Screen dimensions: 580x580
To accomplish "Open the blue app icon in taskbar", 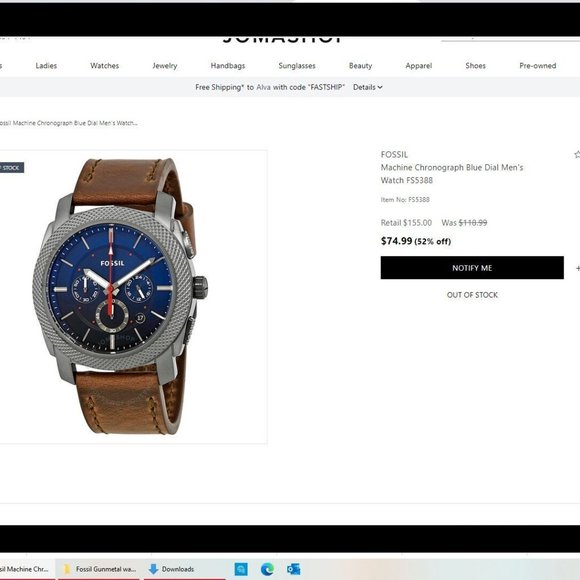I will 241,569.
